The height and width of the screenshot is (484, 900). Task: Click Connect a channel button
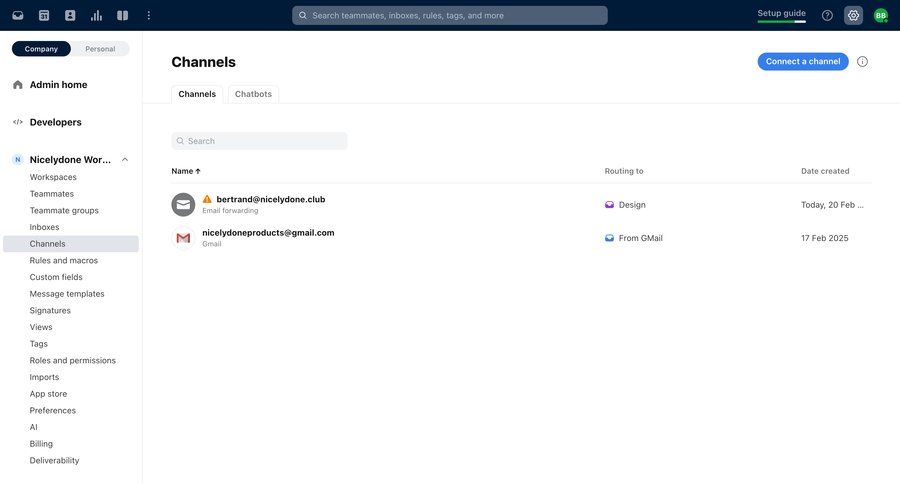(x=802, y=61)
